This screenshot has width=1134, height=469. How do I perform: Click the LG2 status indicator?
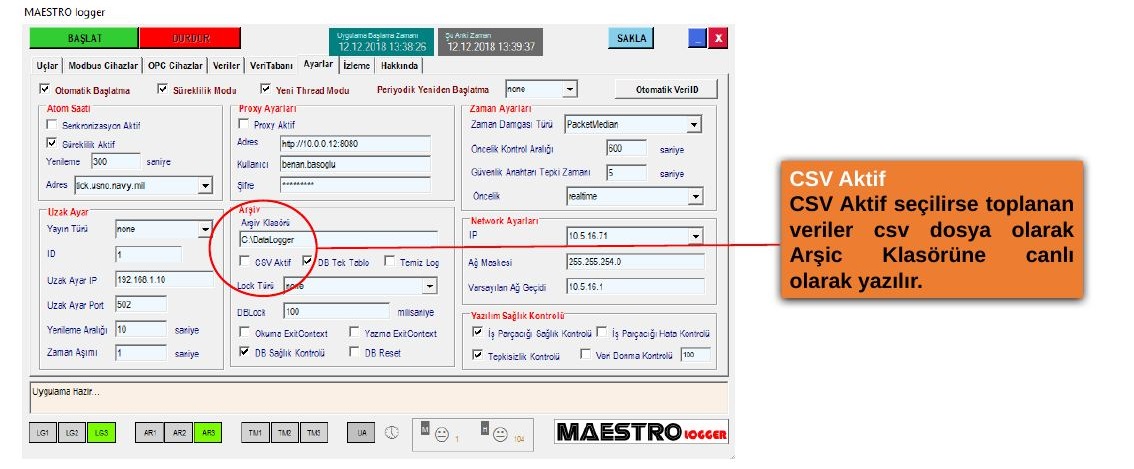pyautogui.click(x=71, y=433)
